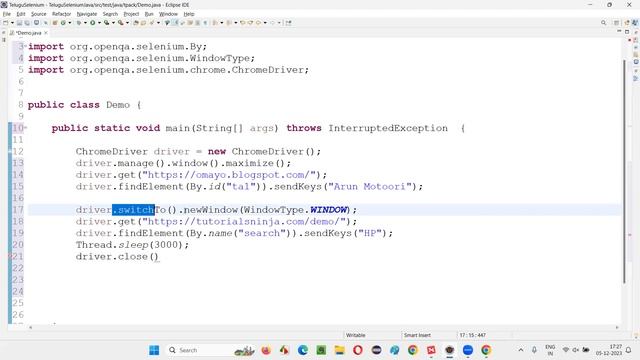Open File Explorer from the taskbar

[x=340, y=350]
